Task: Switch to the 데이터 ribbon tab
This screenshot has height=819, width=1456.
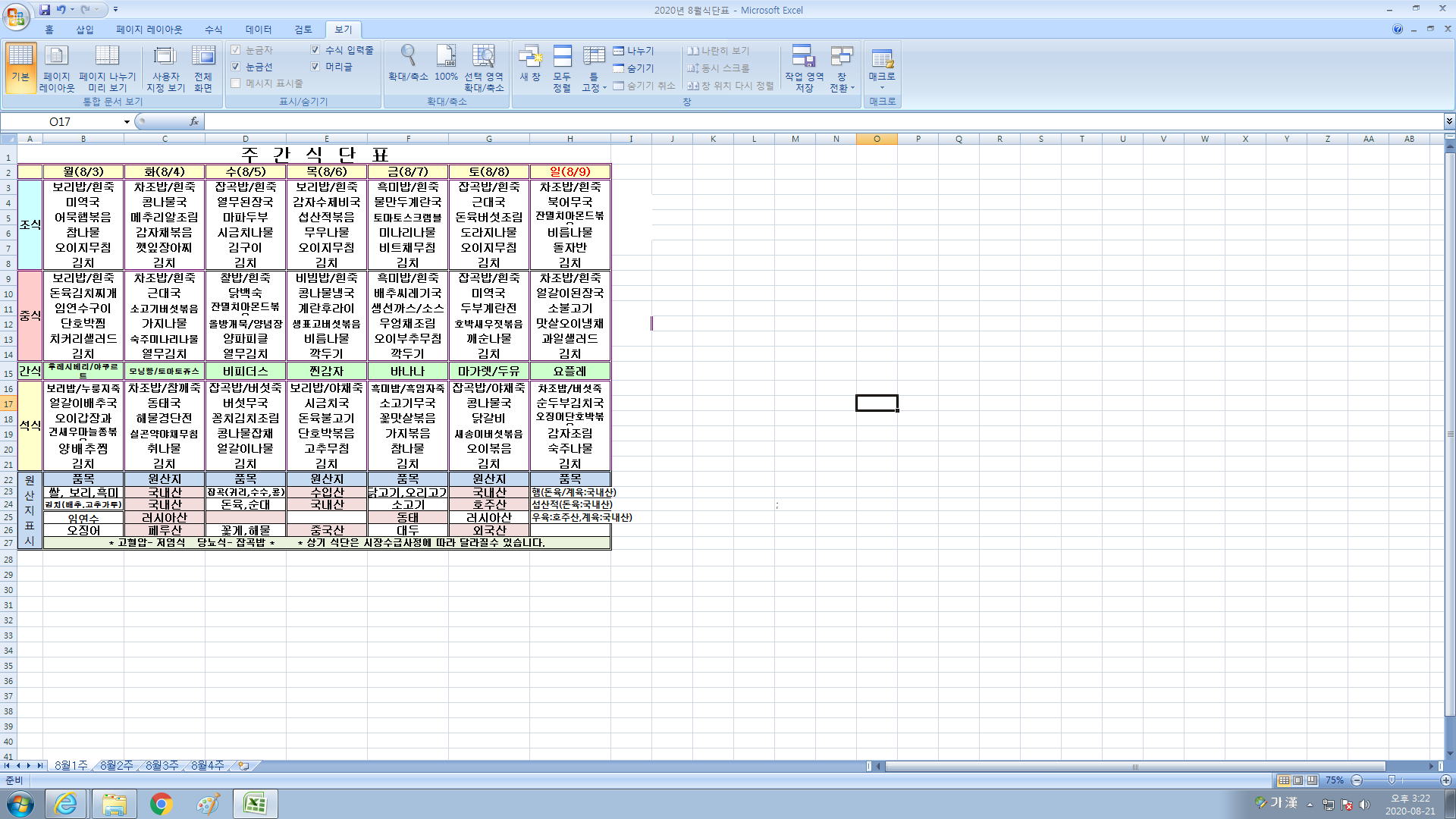Action: [258, 30]
